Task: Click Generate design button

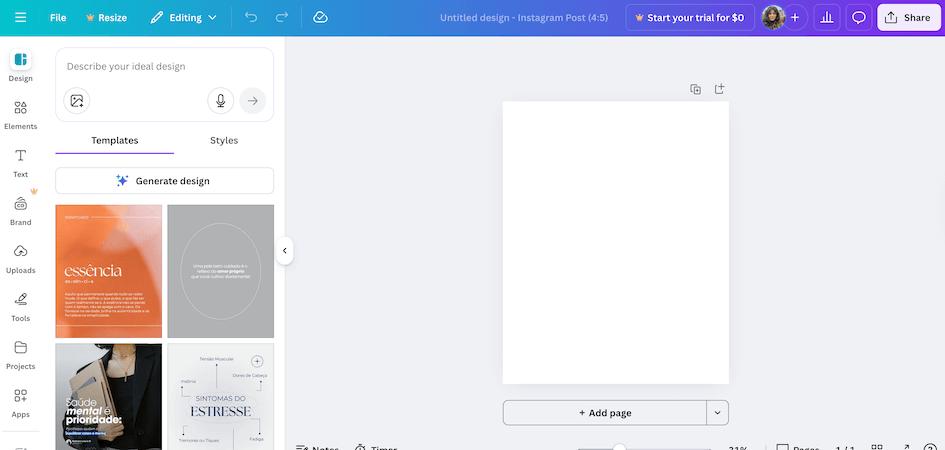Action: click(165, 181)
